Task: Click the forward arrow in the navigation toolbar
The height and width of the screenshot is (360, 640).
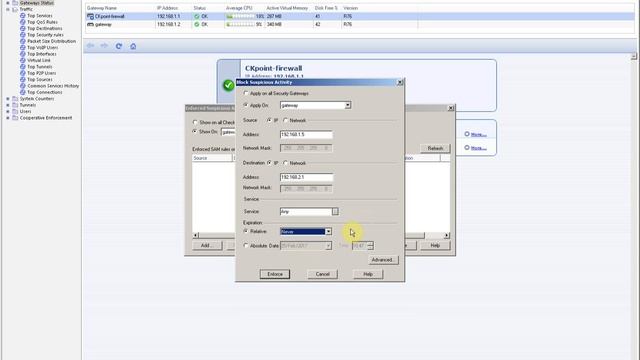Action: pos(104,46)
